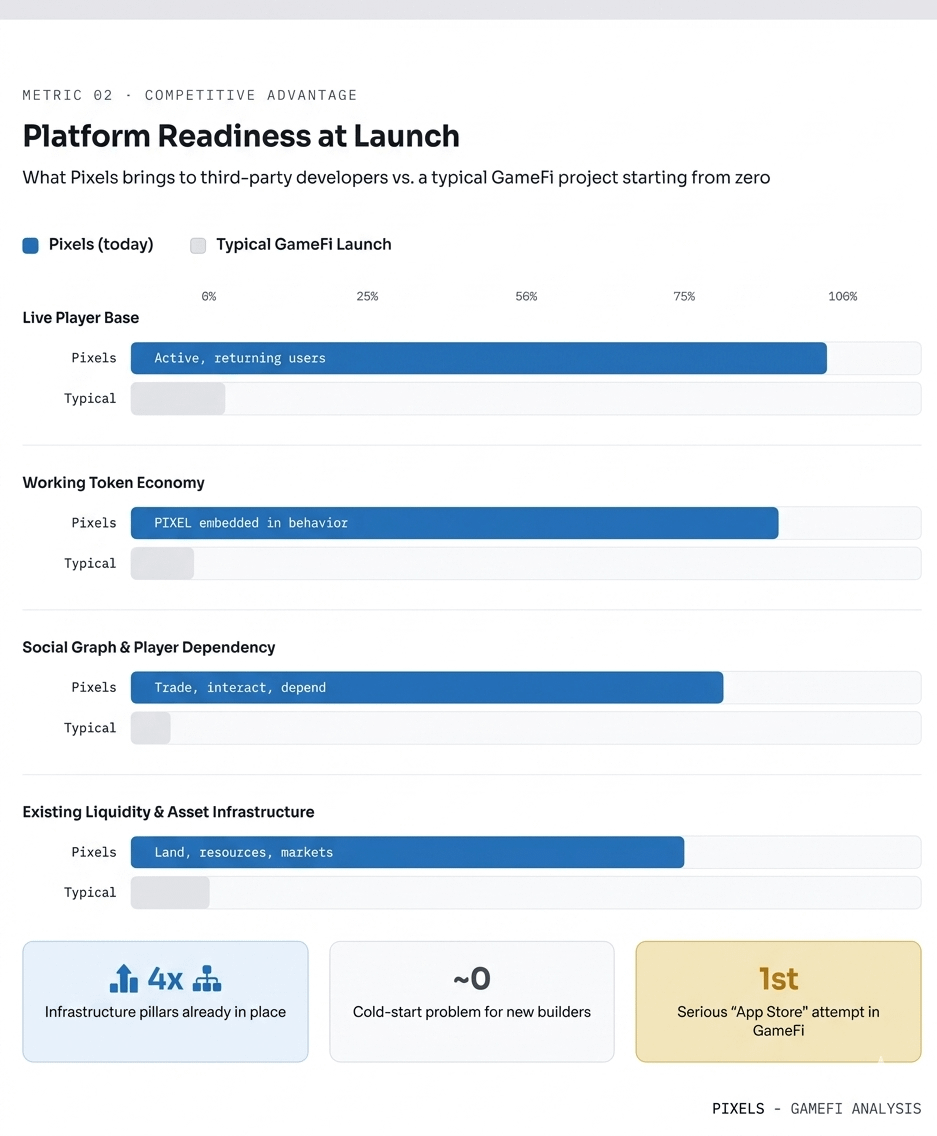Viewport: 937px width, 1136px height.
Task: Open the Infrastructure pillars already in place card
Action: [165, 1001]
